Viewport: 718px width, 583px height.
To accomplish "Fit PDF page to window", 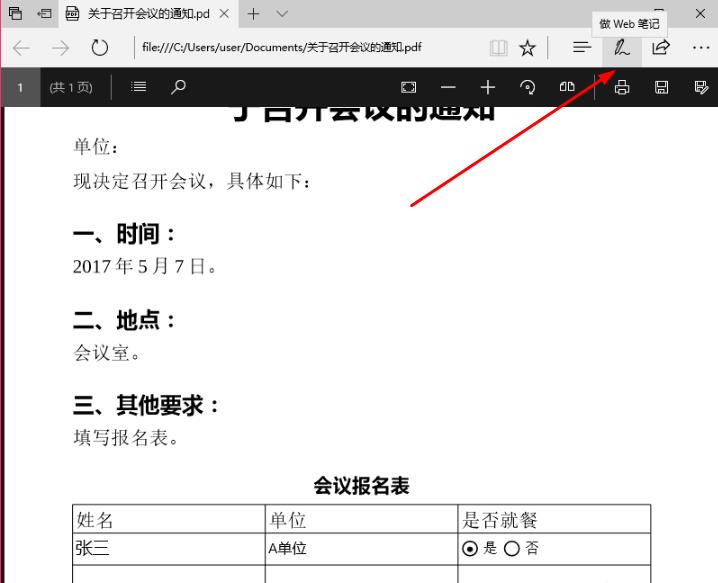I will point(408,87).
